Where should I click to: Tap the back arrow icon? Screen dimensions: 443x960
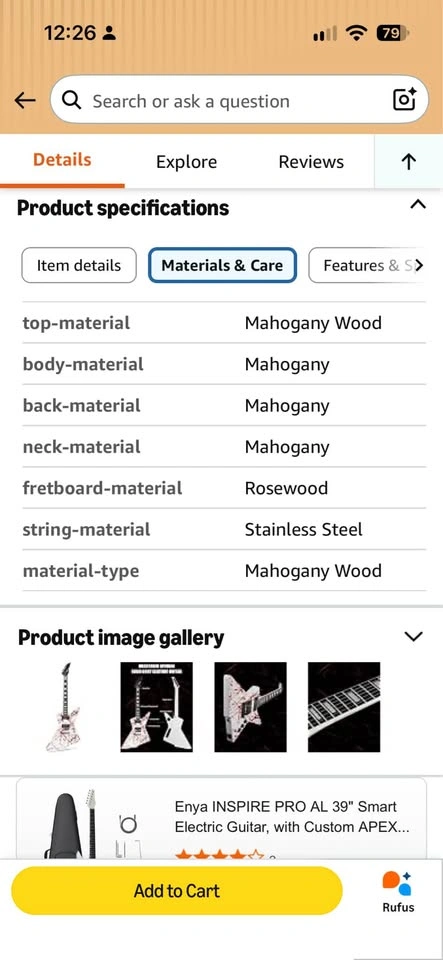(25, 100)
